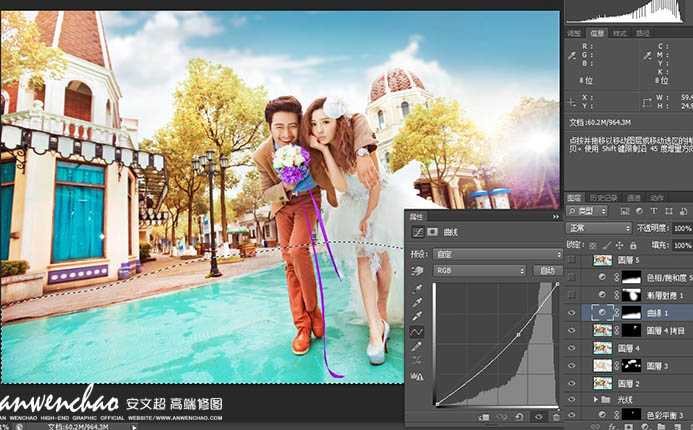Viewport: 693px width, 430px height.
Task: Click the midpoint on the curve
Action: 519,335
